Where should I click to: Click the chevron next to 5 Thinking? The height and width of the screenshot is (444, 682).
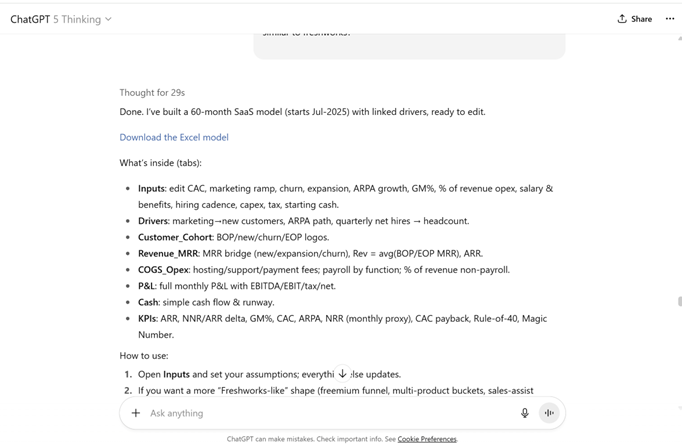pyautogui.click(x=108, y=19)
